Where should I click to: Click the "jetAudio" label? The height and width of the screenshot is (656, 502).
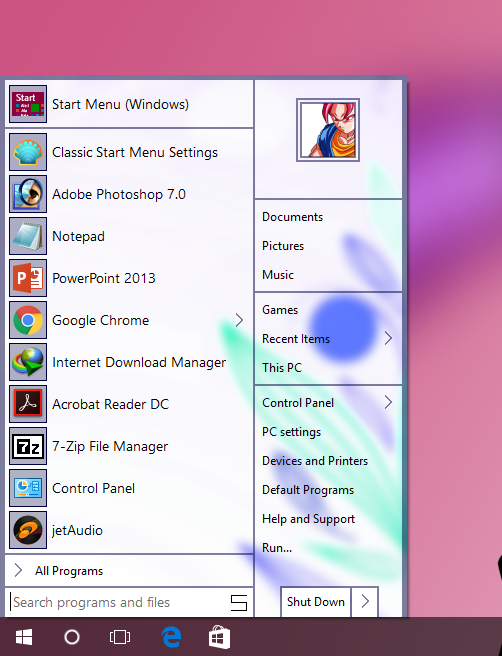click(x=77, y=530)
